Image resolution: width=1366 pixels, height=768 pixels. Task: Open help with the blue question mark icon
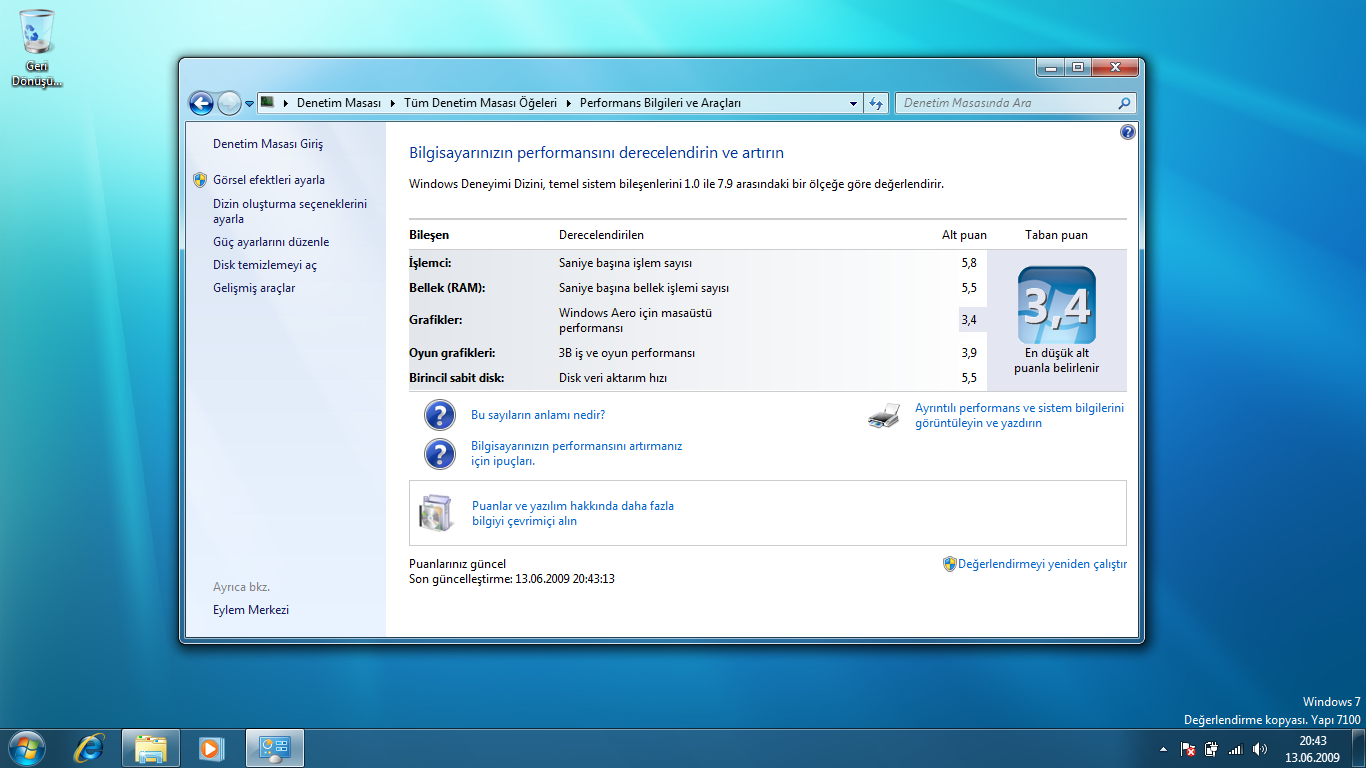pyautogui.click(x=1128, y=132)
